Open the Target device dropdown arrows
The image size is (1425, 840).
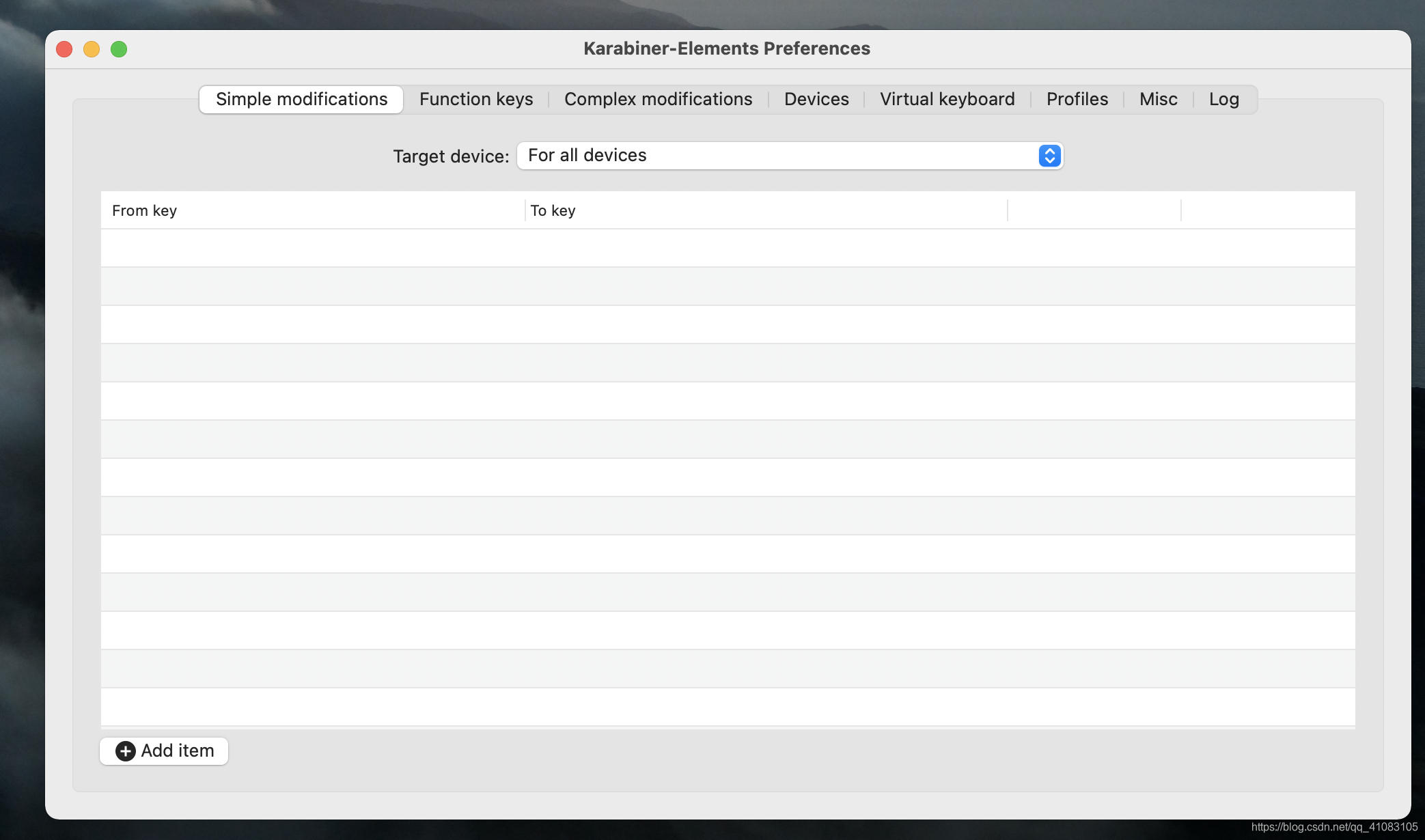coord(1049,156)
